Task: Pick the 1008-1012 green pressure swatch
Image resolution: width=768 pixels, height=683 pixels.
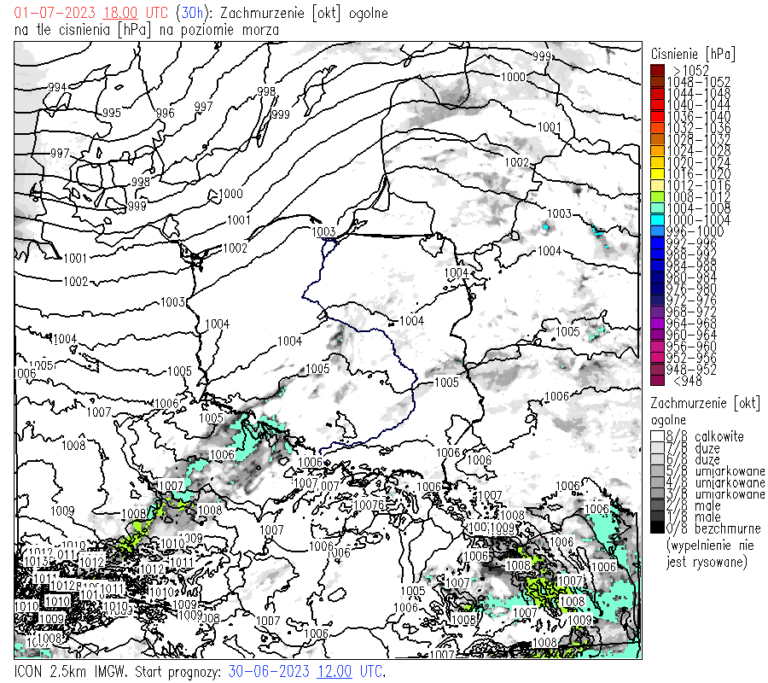Action: coord(657,196)
